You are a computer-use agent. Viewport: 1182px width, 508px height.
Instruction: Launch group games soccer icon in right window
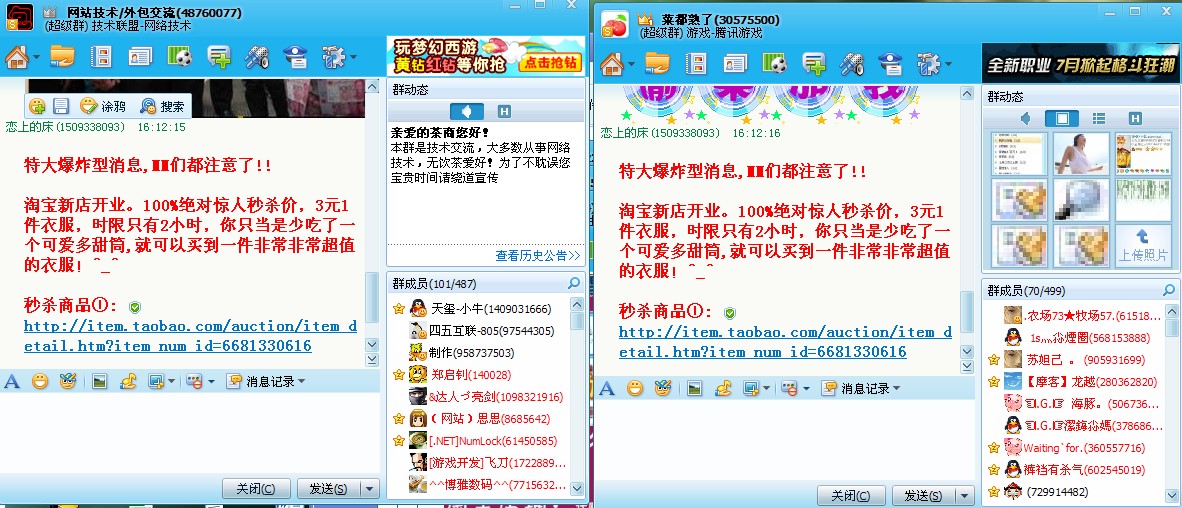pos(774,63)
